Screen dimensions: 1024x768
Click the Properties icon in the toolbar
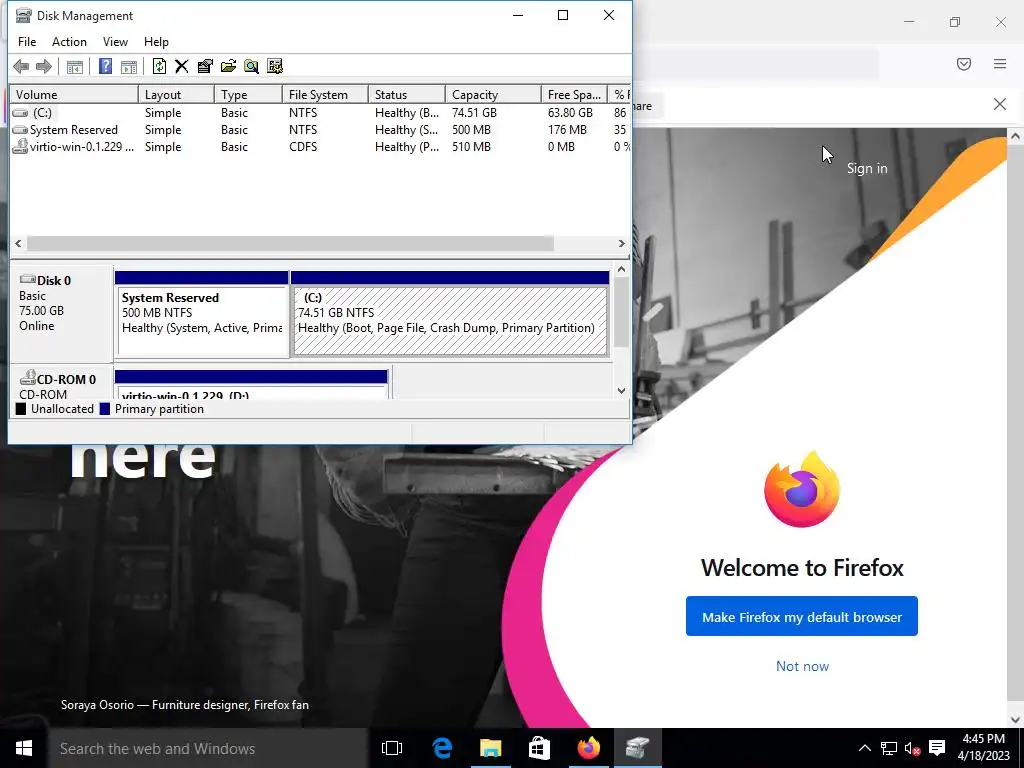[205, 66]
